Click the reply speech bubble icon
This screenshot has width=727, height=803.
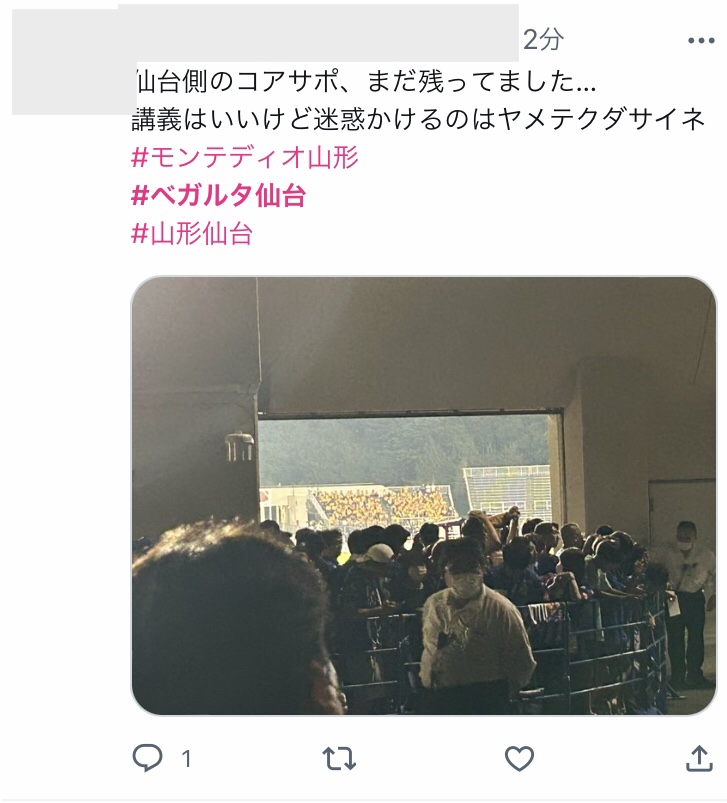[x=147, y=758]
